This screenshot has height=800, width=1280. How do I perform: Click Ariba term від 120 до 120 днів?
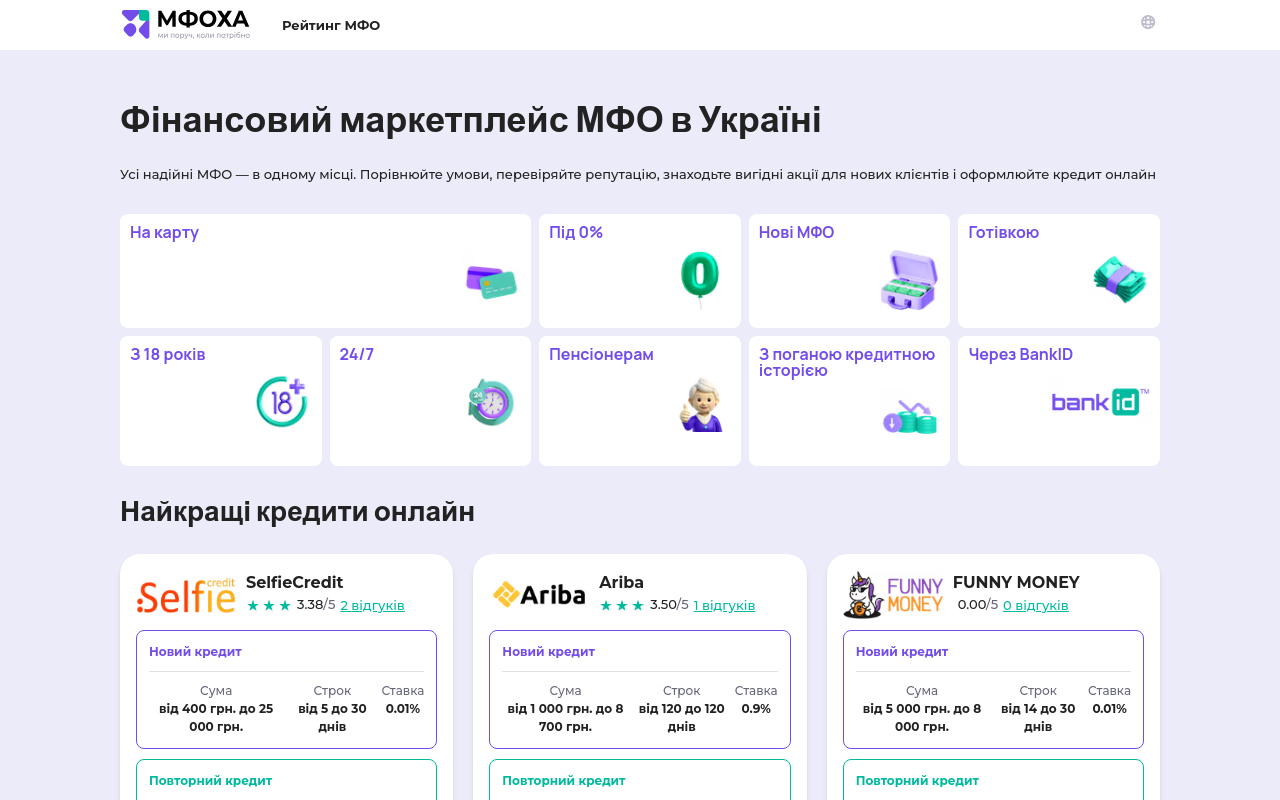pos(682,717)
